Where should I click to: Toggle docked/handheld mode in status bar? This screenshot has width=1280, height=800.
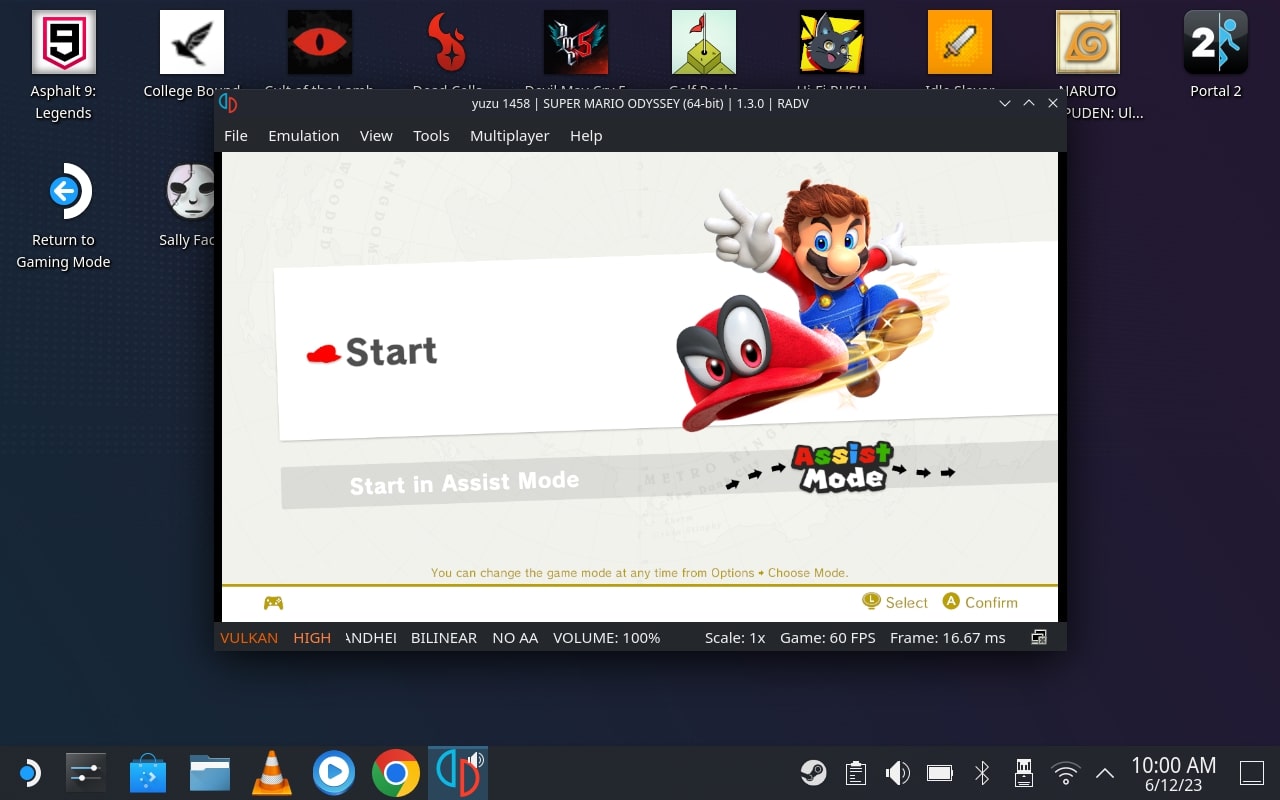click(x=371, y=638)
